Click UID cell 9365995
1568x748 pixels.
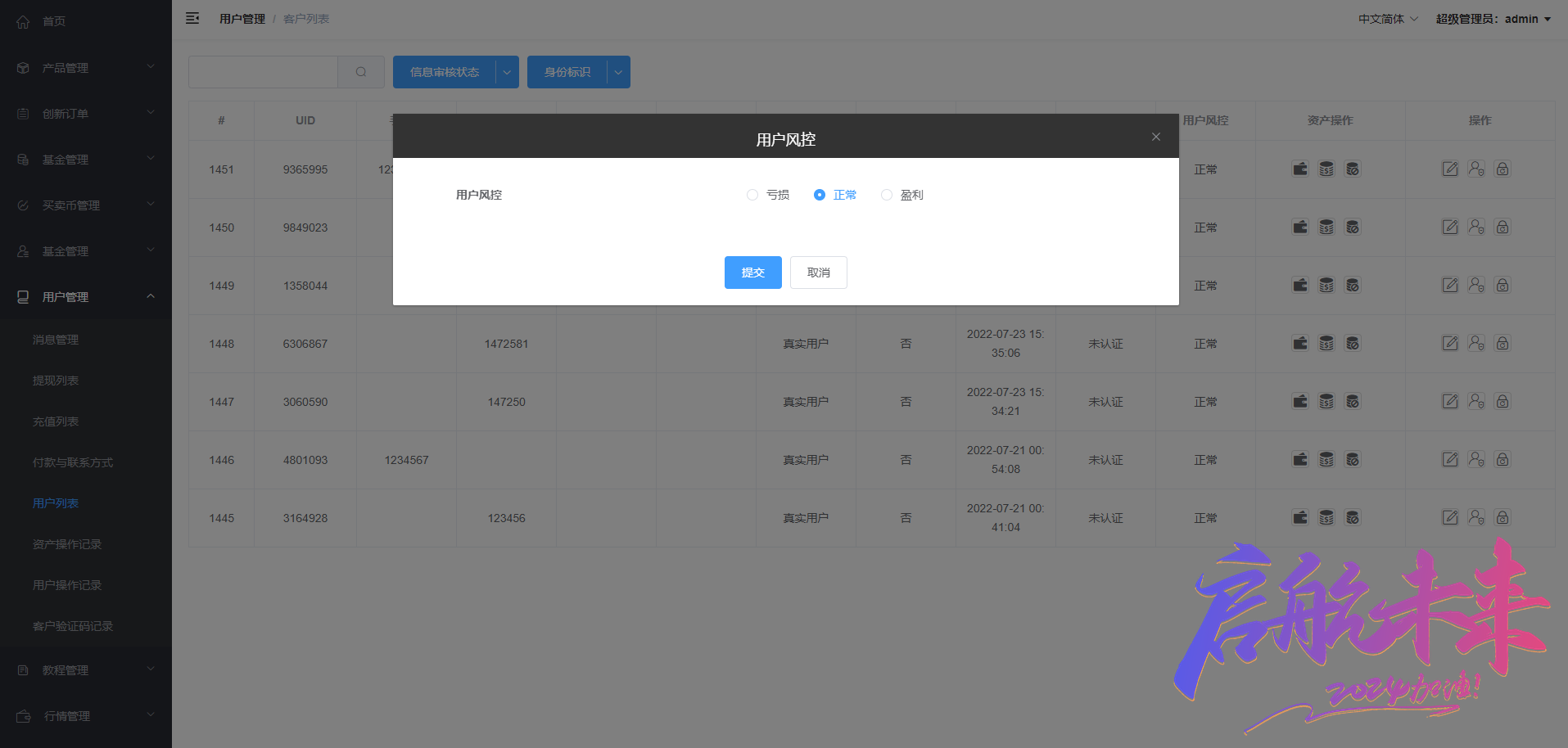pyautogui.click(x=305, y=169)
